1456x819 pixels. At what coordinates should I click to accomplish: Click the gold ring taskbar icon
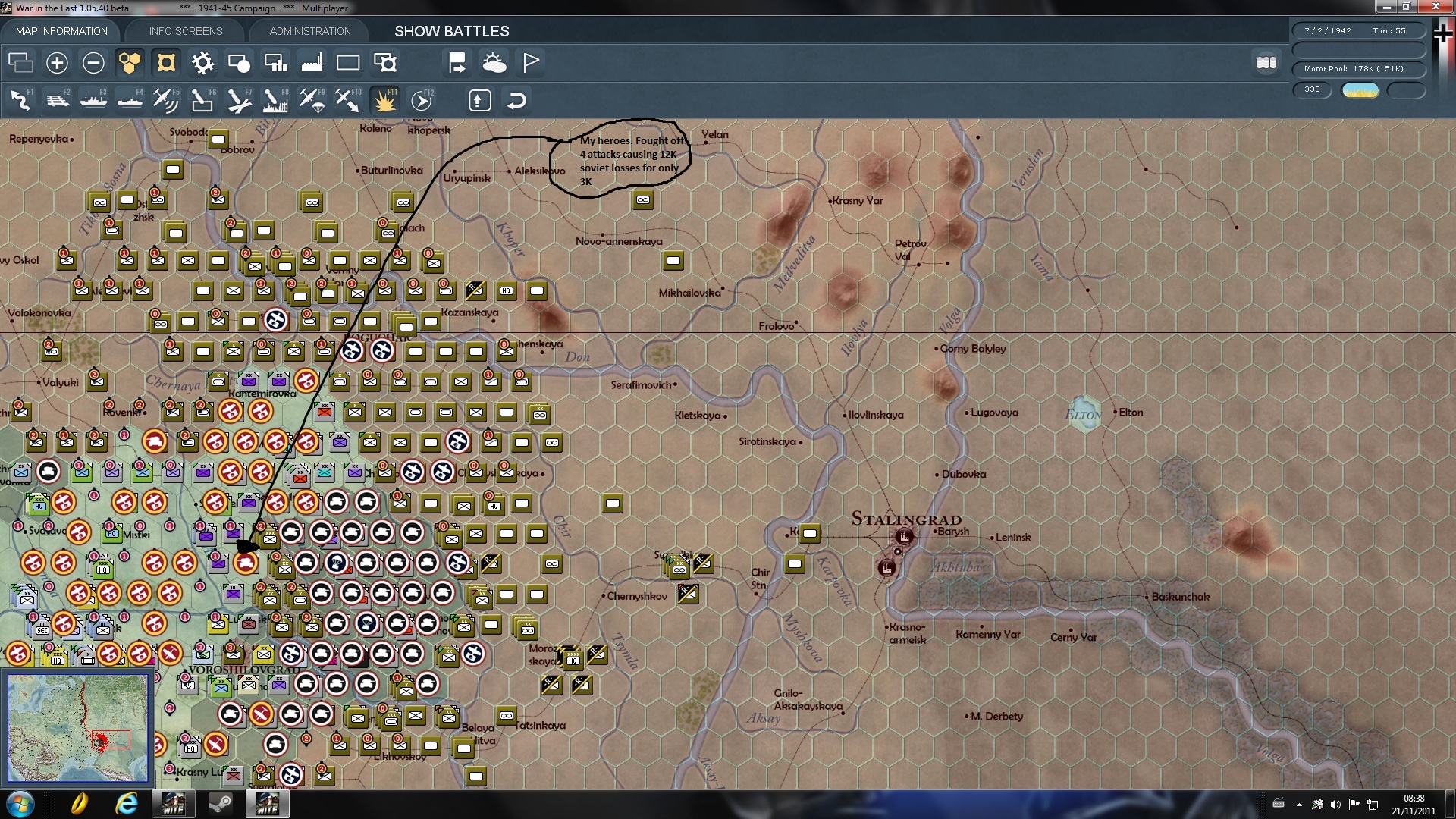point(79,804)
